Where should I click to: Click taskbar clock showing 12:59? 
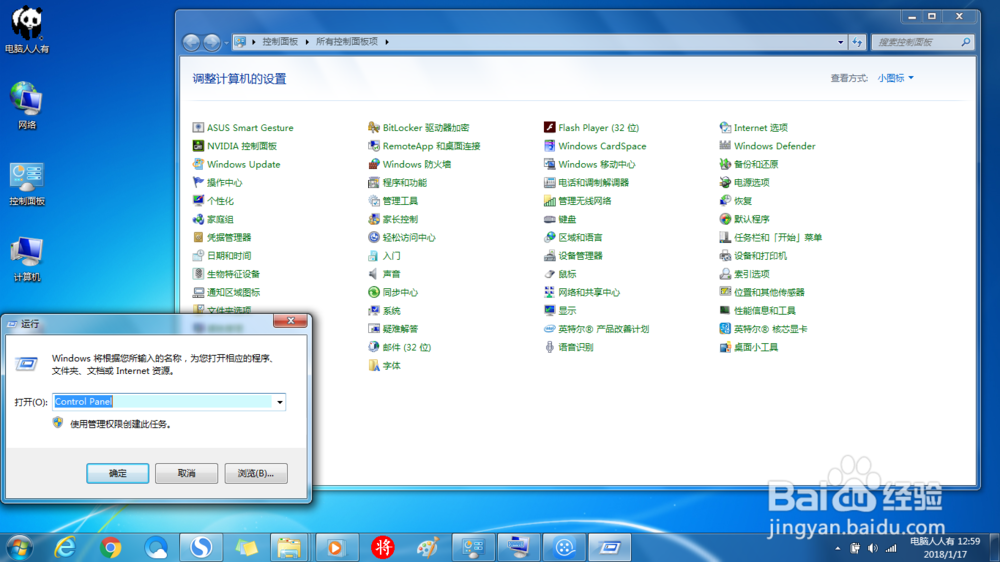point(945,547)
